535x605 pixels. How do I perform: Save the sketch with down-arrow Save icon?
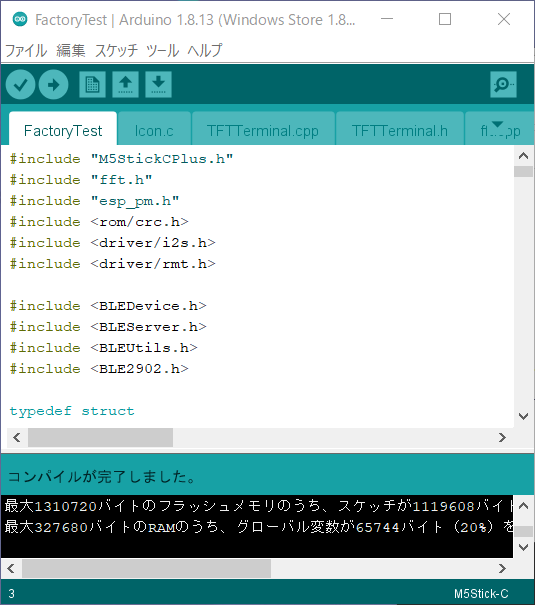point(159,84)
